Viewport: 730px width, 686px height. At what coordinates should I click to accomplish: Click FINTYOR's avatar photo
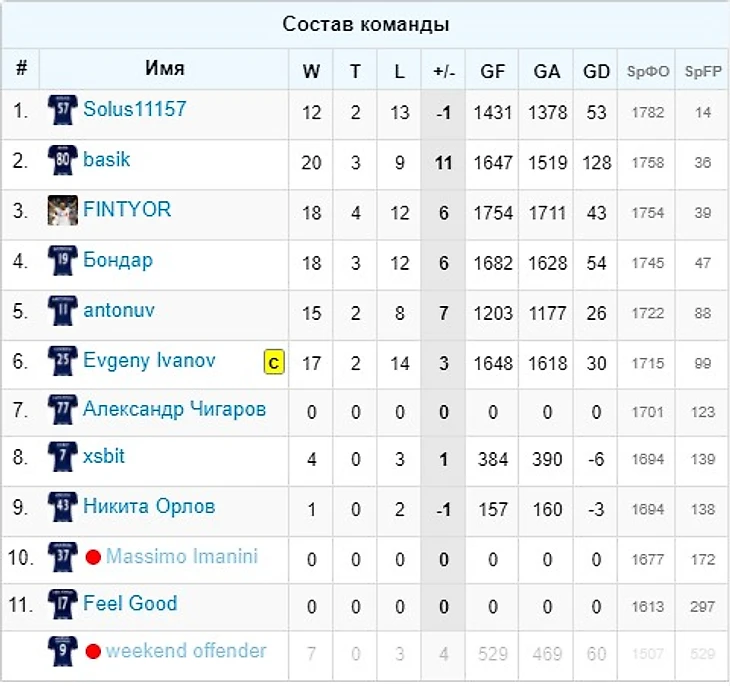click(x=62, y=210)
